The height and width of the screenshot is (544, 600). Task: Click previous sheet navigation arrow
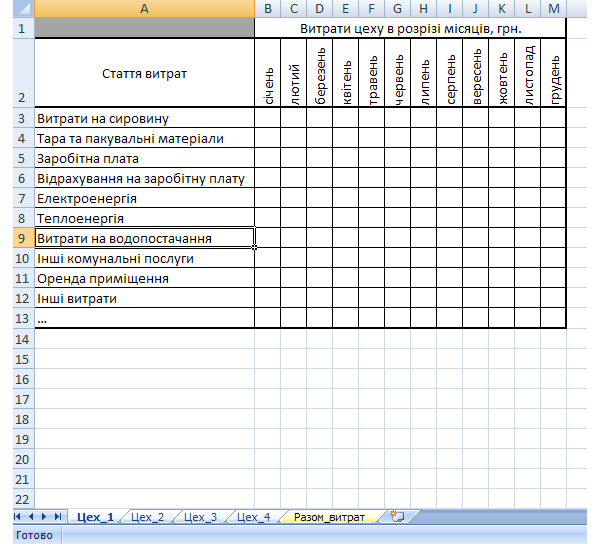[x=31, y=517]
